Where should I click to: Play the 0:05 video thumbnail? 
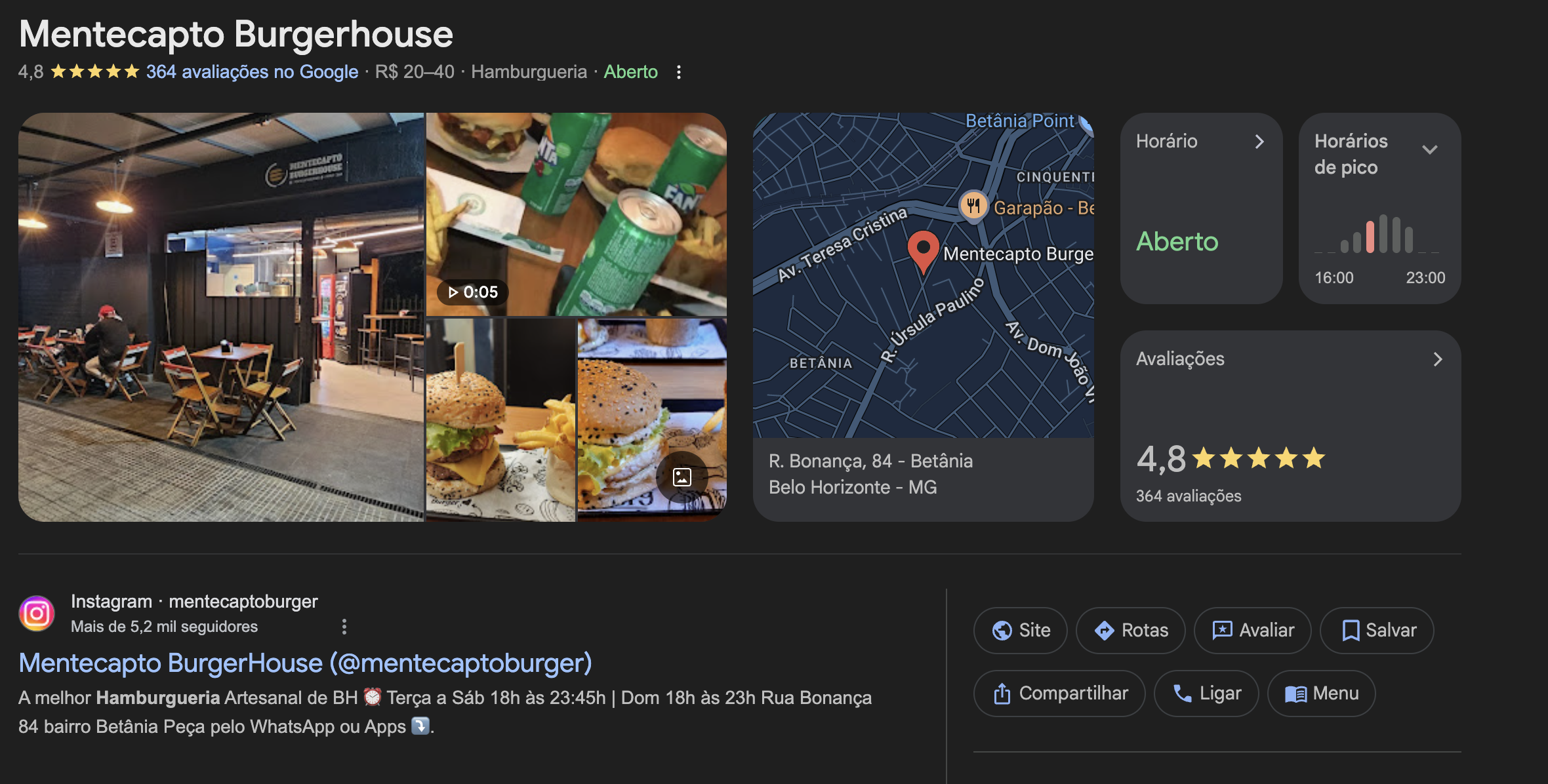click(x=473, y=292)
